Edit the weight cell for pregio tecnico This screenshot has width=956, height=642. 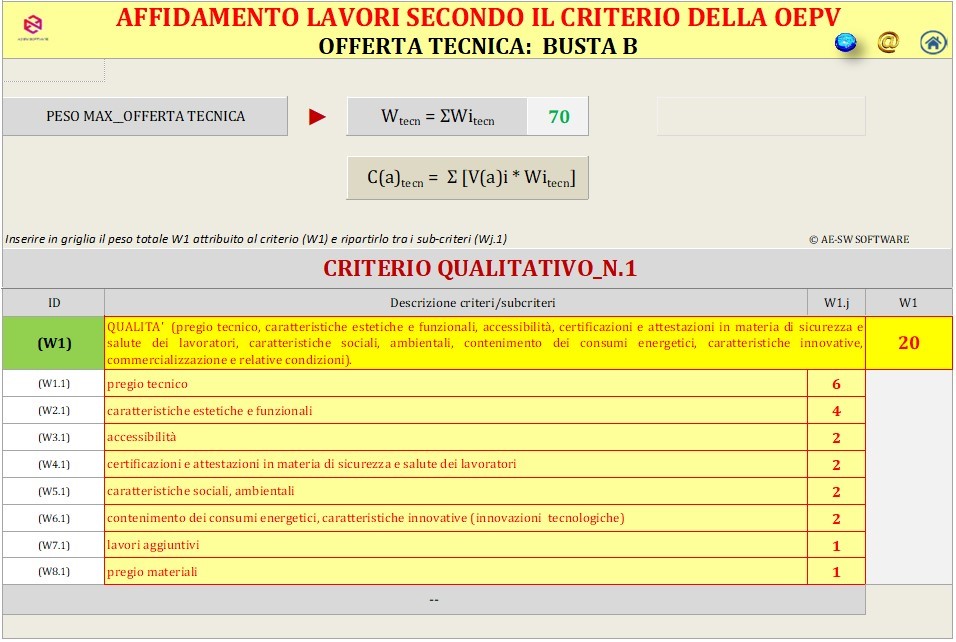[x=836, y=384]
